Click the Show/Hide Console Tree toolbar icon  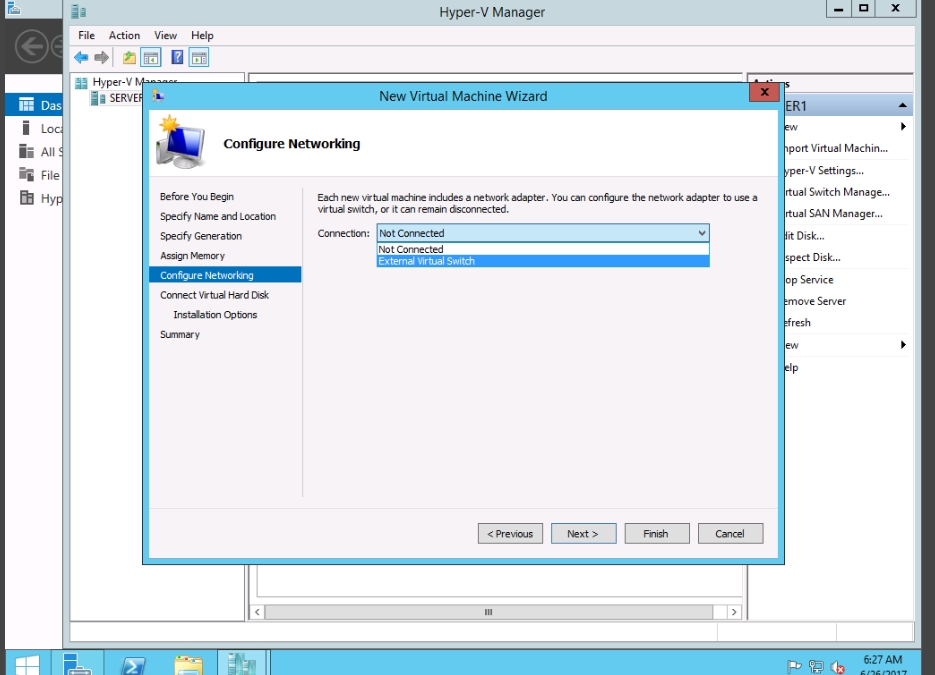151,58
